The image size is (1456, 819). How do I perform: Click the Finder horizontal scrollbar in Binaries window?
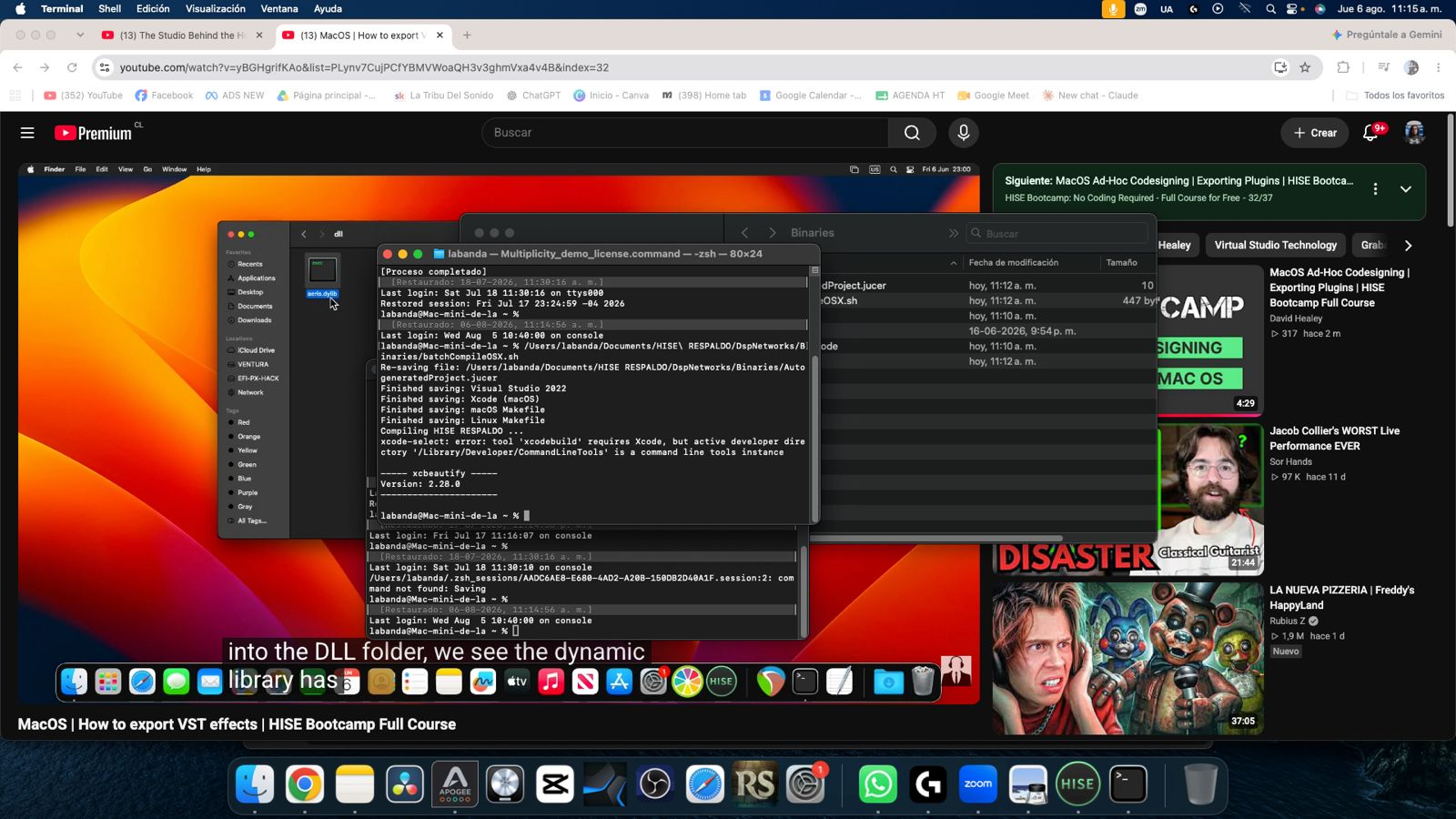[x=937, y=538]
